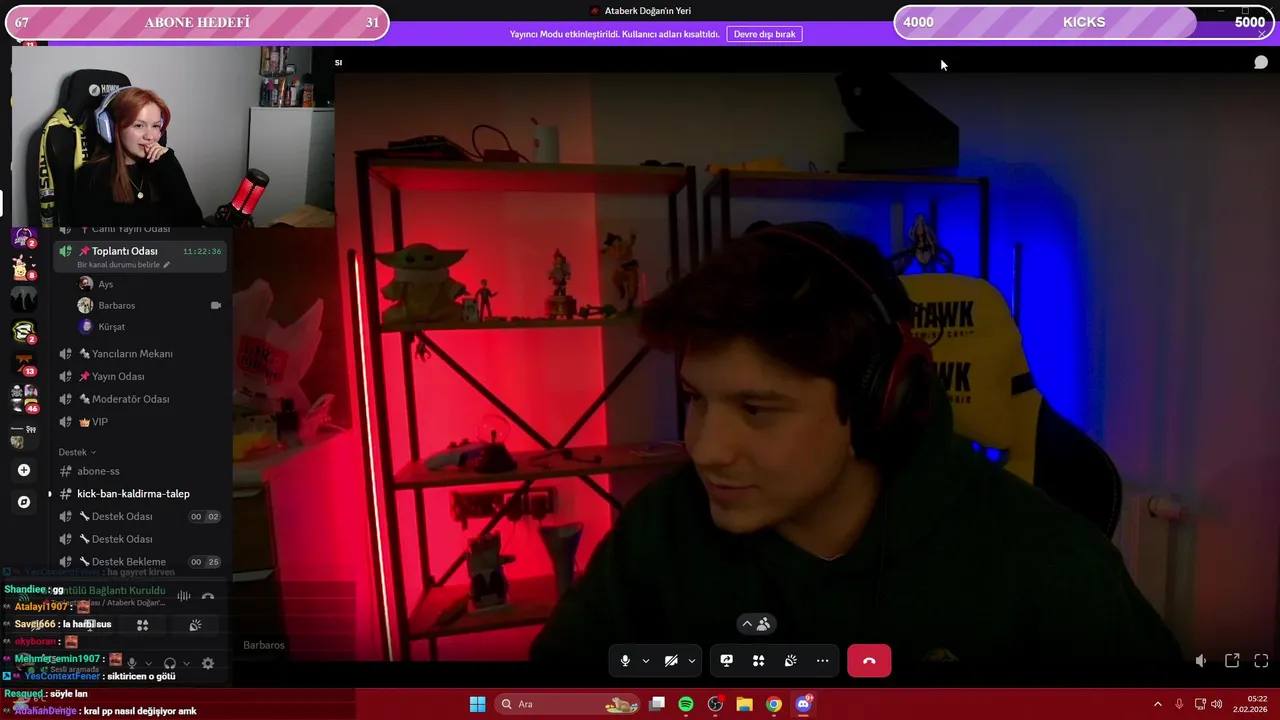This screenshot has width=1280, height=720.
Task: Click Barbaros camera indicator icon
Action: 215,305
